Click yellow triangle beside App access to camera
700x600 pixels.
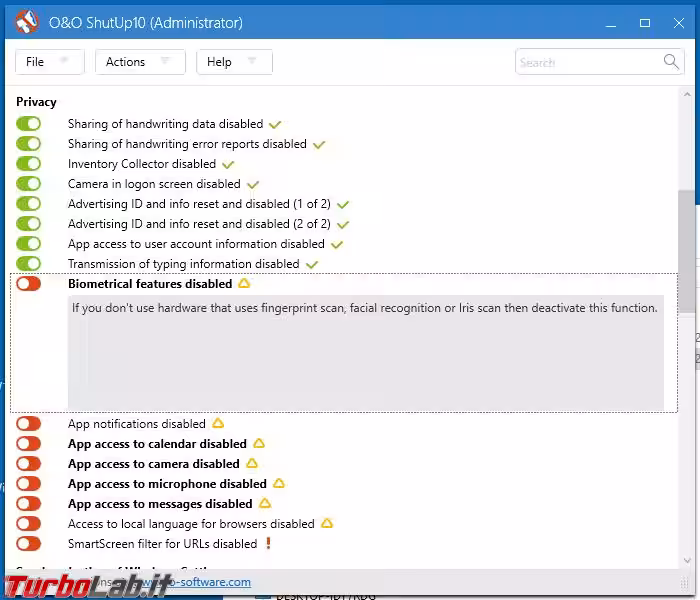[x=252, y=464]
